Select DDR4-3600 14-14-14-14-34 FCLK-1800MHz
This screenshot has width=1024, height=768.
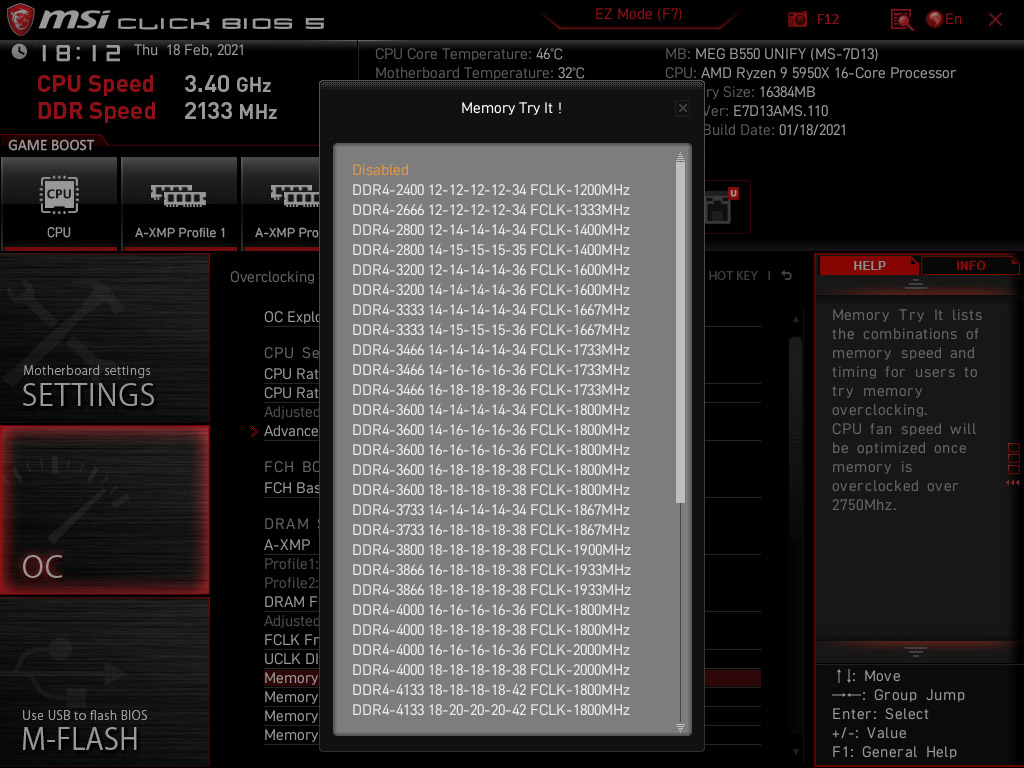(x=491, y=410)
